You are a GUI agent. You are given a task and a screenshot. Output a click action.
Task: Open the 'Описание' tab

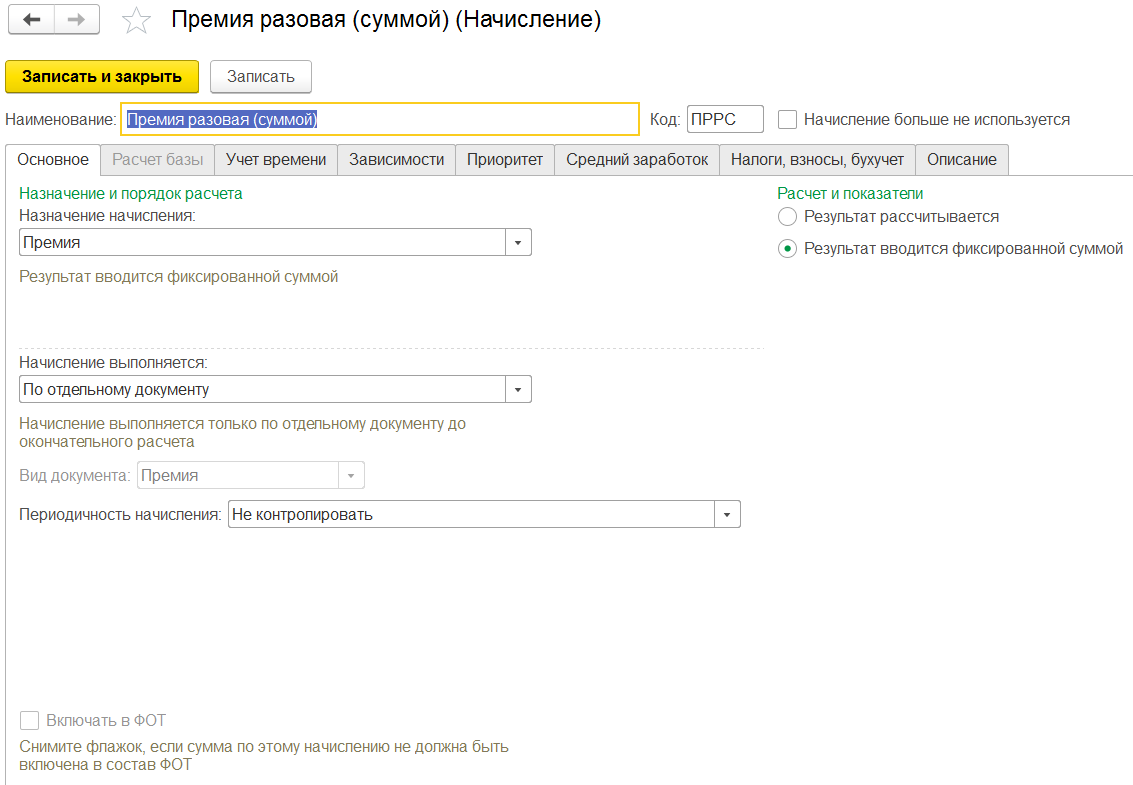tap(961, 159)
